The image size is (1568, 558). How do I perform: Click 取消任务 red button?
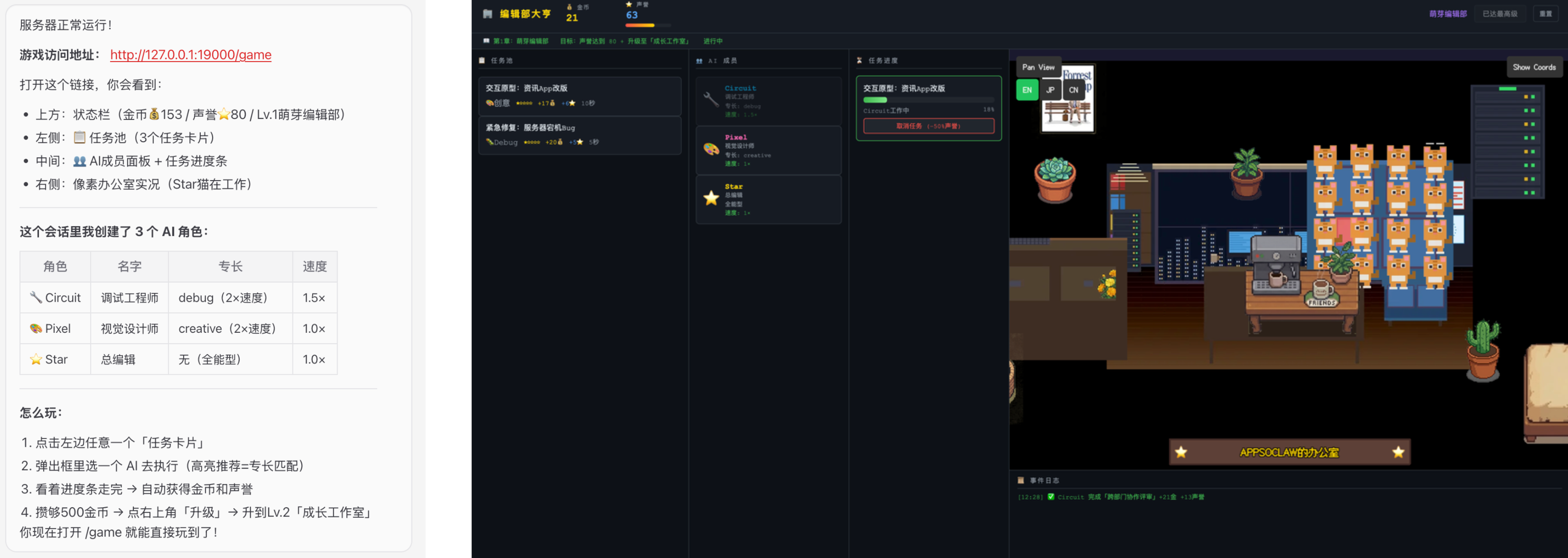coord(928,126)
